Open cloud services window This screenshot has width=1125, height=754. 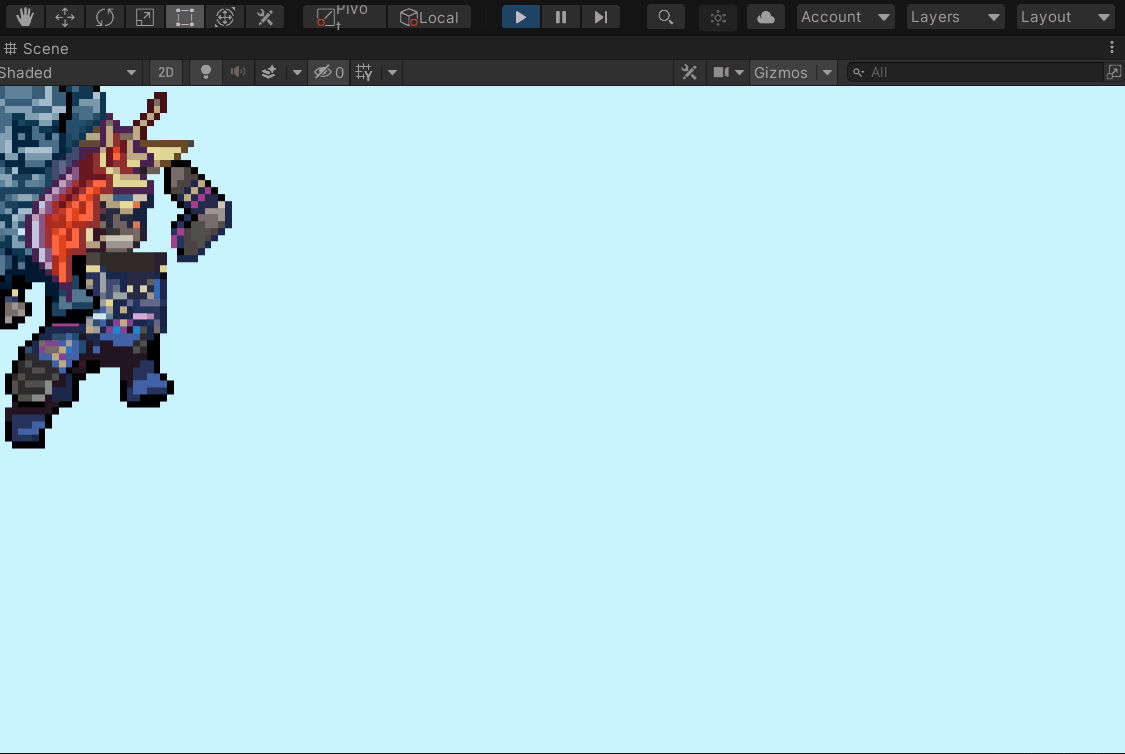tap(766, 17)
